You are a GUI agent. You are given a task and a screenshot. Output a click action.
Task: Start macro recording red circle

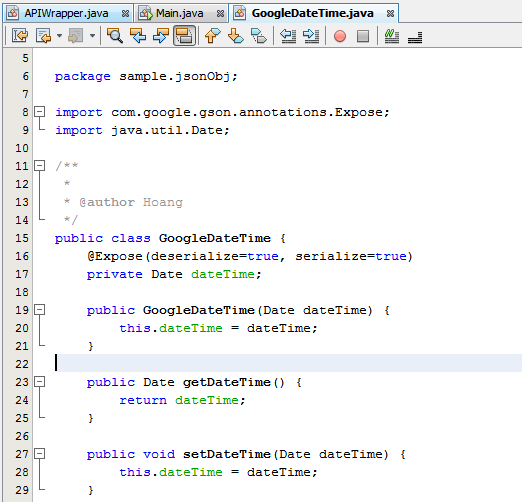click(340, 36)
